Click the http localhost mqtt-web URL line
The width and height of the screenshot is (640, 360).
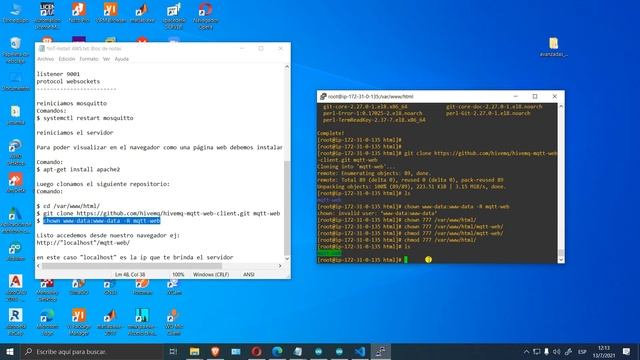(83, 243)
